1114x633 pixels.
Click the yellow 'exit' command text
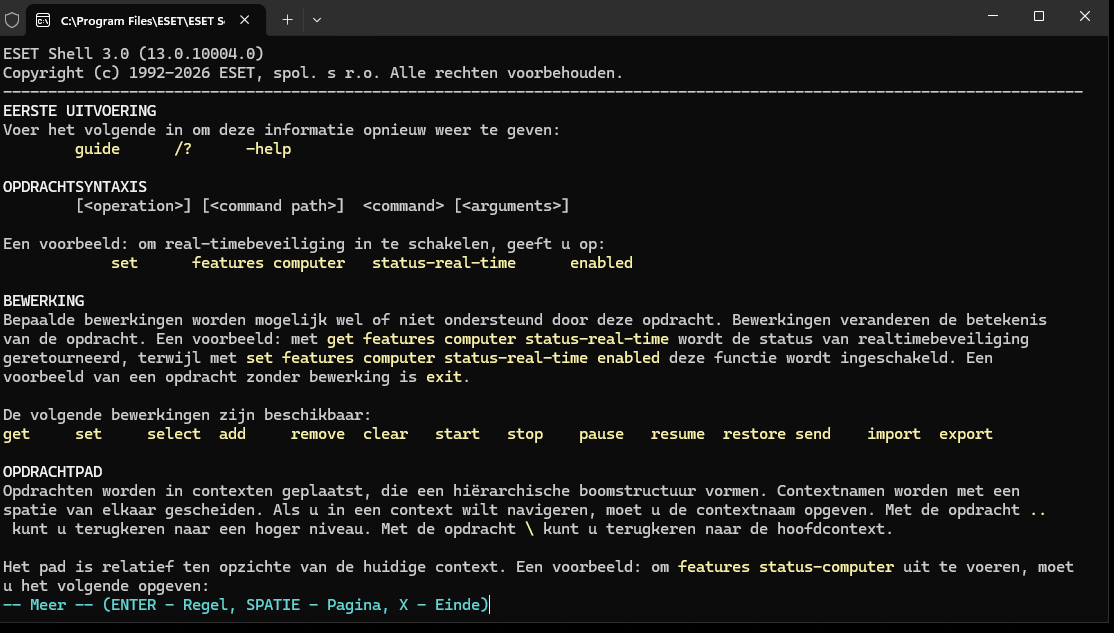click(444, 377)
